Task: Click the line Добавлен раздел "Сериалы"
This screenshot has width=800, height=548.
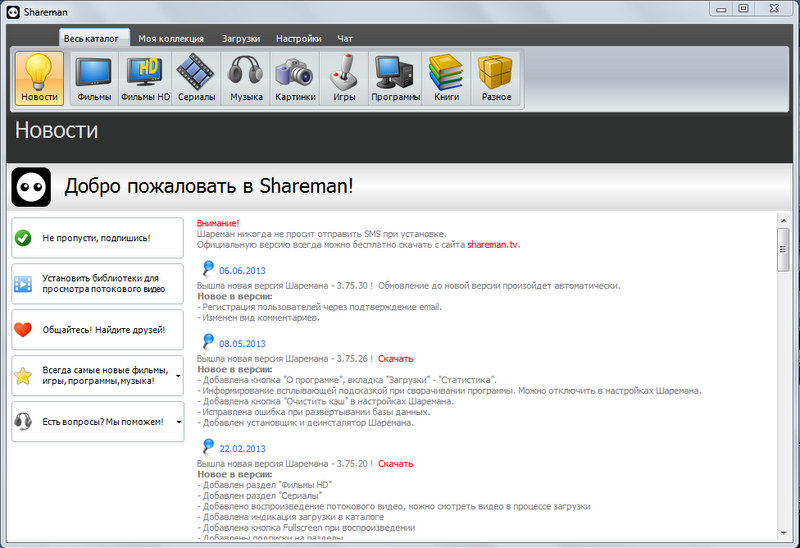Action: point(260,495)
